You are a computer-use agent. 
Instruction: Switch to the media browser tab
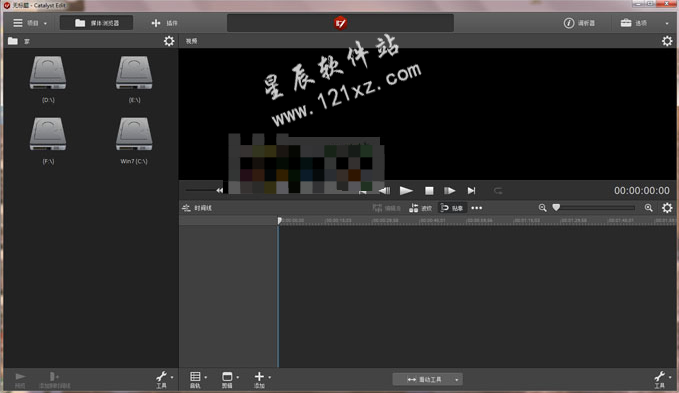tap(97, 23)
